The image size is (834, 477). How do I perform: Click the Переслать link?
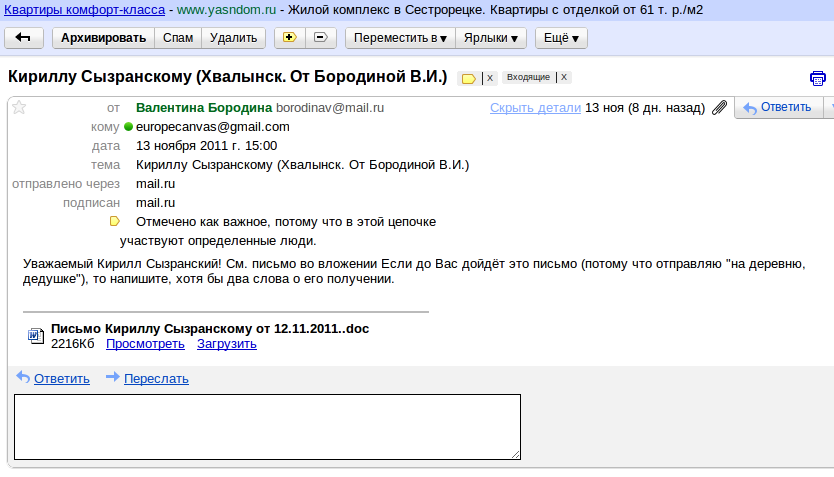tap(156, 378)
